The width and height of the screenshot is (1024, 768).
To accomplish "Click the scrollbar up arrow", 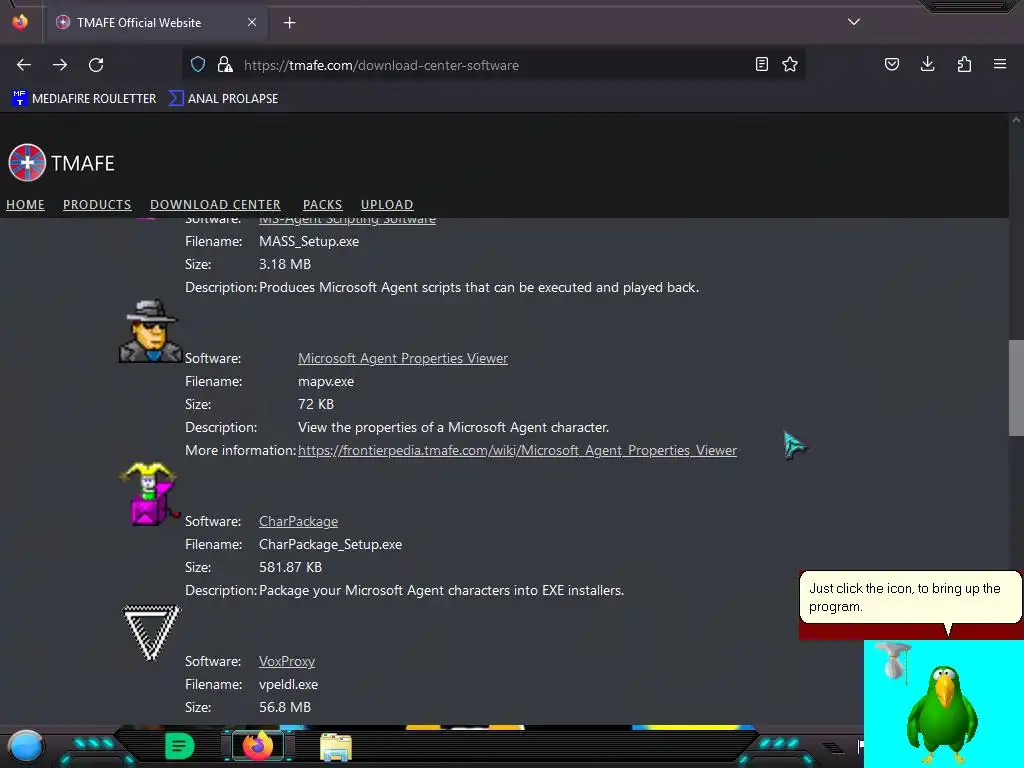I will (1016, 120).
